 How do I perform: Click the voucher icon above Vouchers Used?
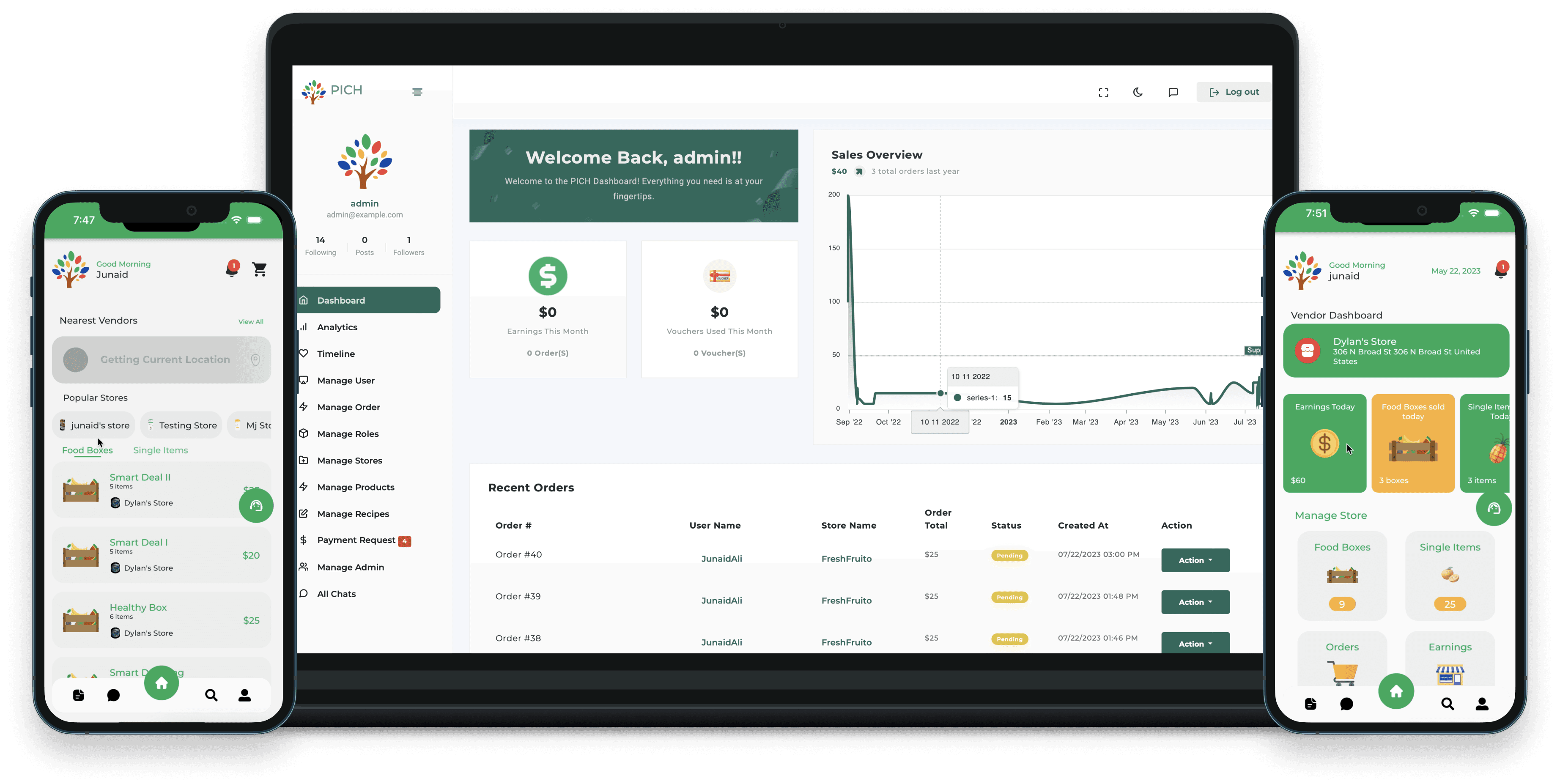click(x=719, y=276)
